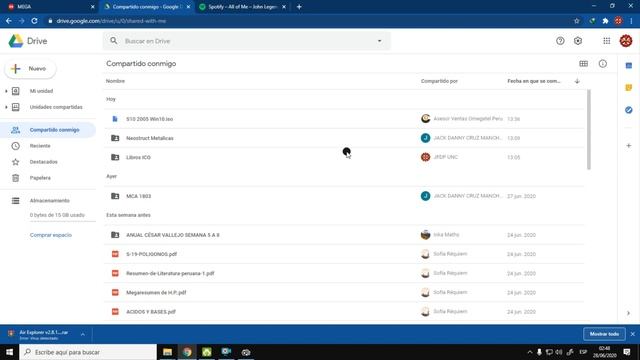Open Google Drive home via the Drive logo

pos(28,41)
